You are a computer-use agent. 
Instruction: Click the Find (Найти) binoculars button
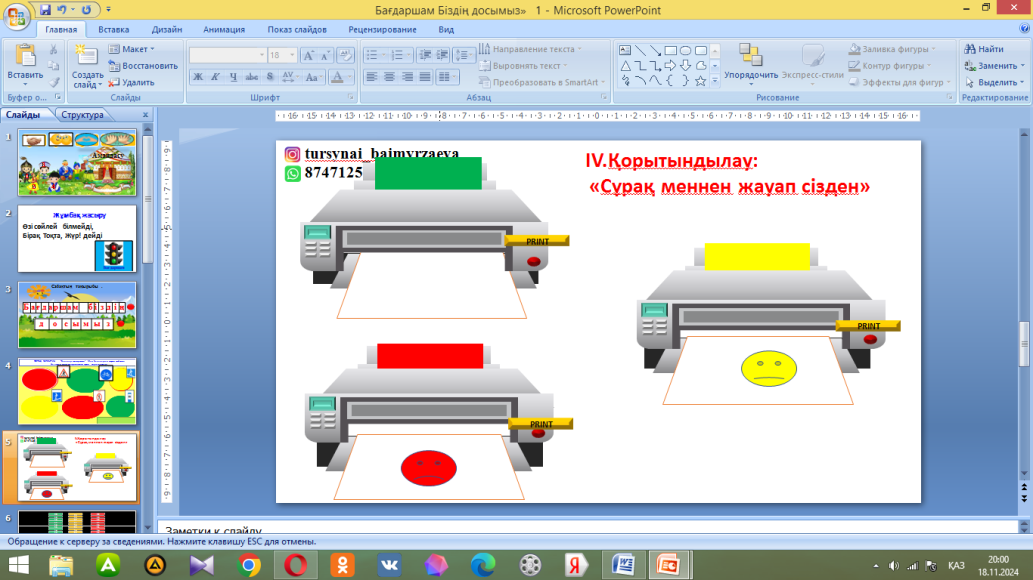(984, 48)
